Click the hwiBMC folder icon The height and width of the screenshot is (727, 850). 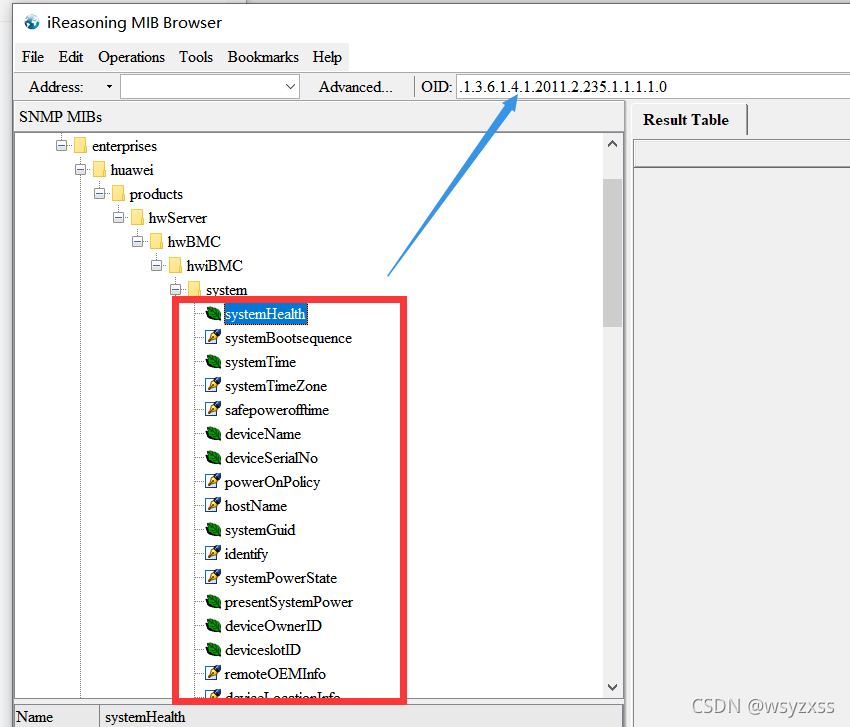(x=175, y=265)
